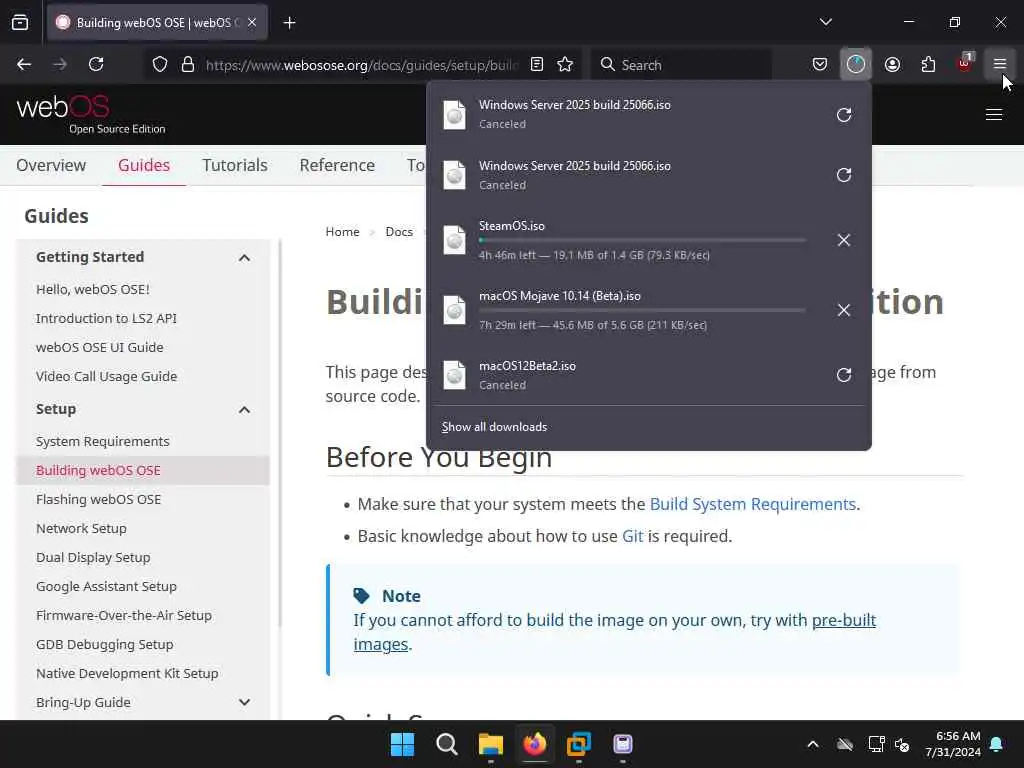Click the SteamOS.iso download progress bar
Viewport: 1024px width, 768px height.
point(642,240)
